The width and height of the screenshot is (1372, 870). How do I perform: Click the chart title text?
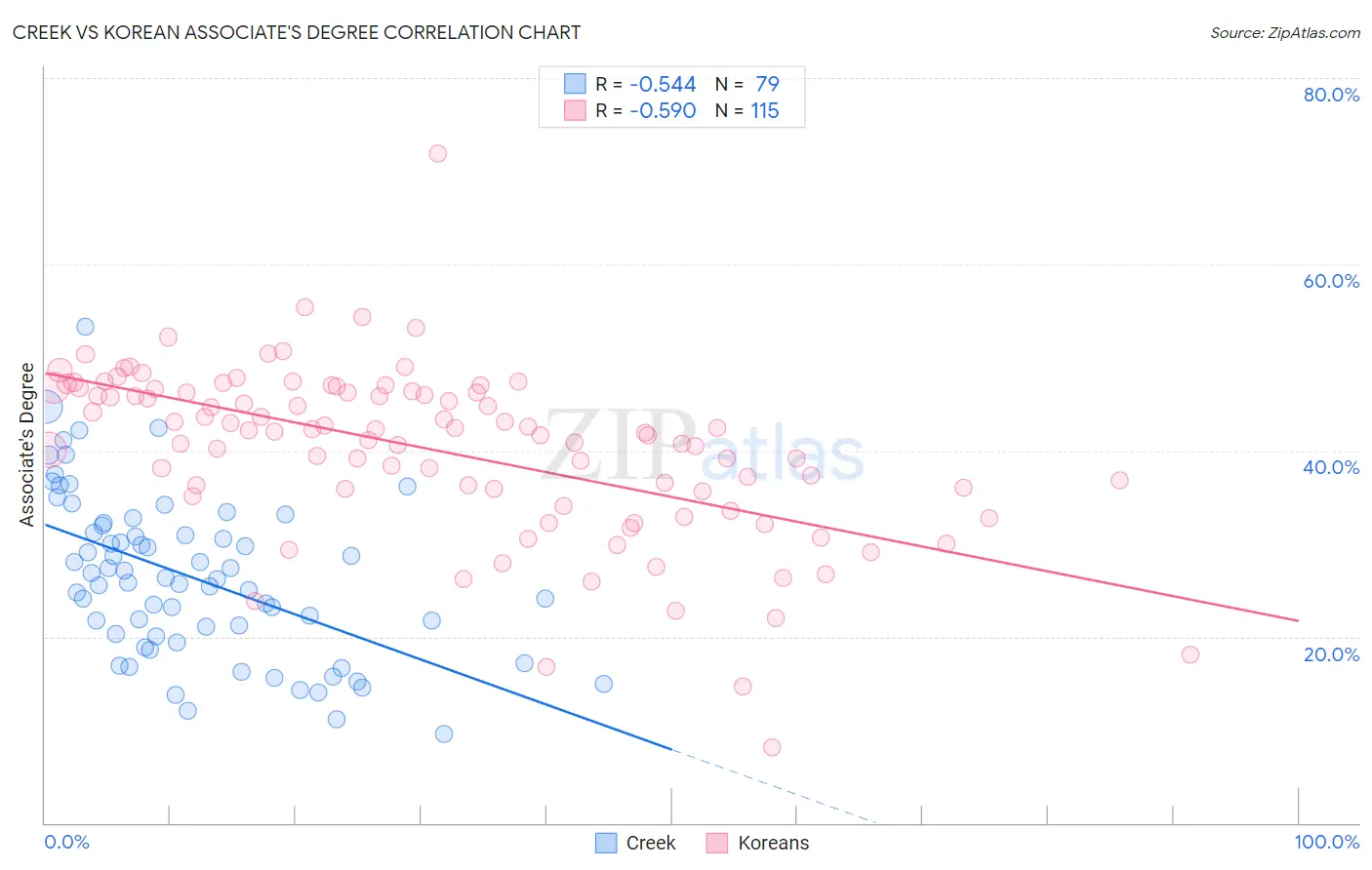[297, 32]
